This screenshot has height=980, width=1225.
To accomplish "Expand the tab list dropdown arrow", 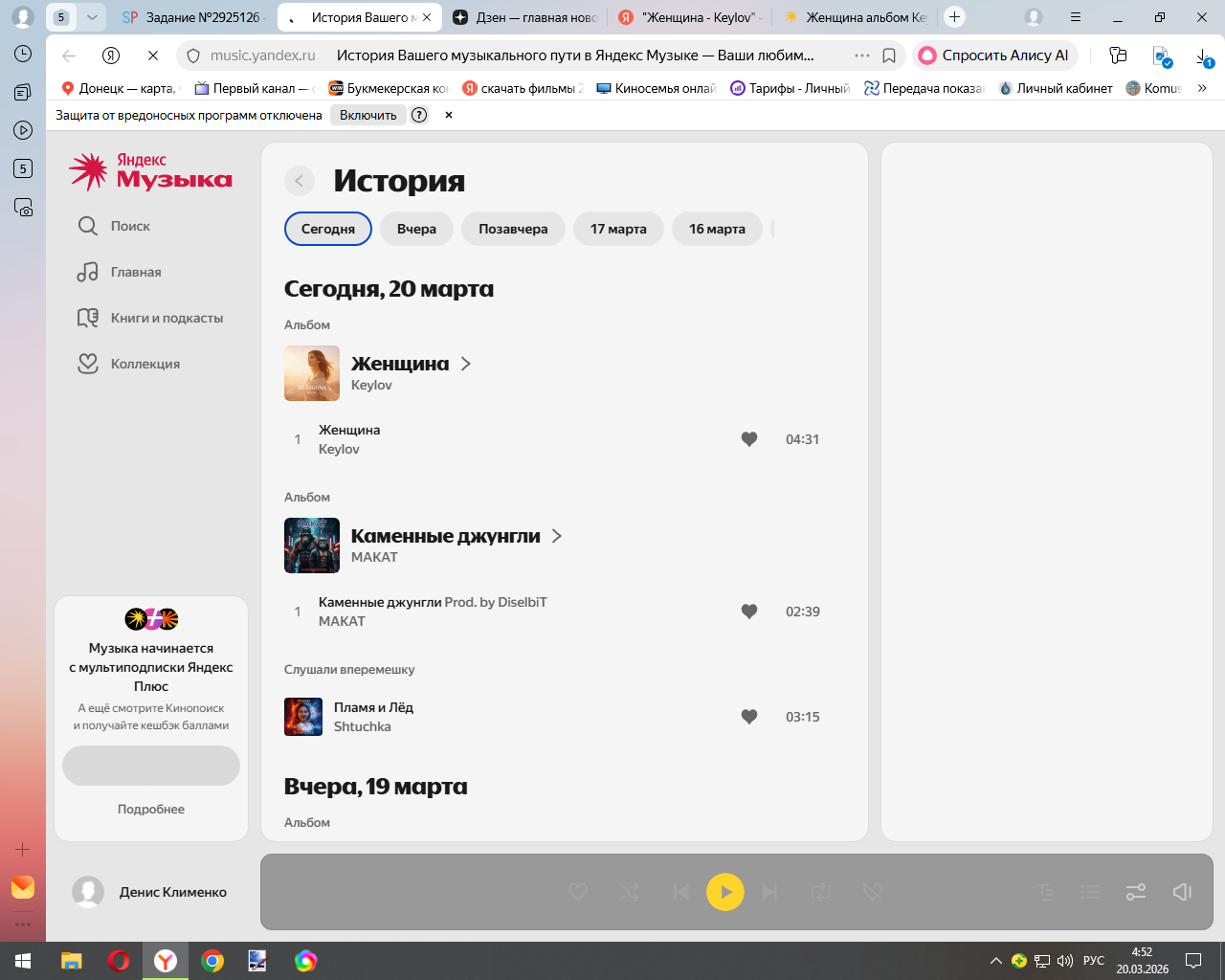I will coord(92,17).
